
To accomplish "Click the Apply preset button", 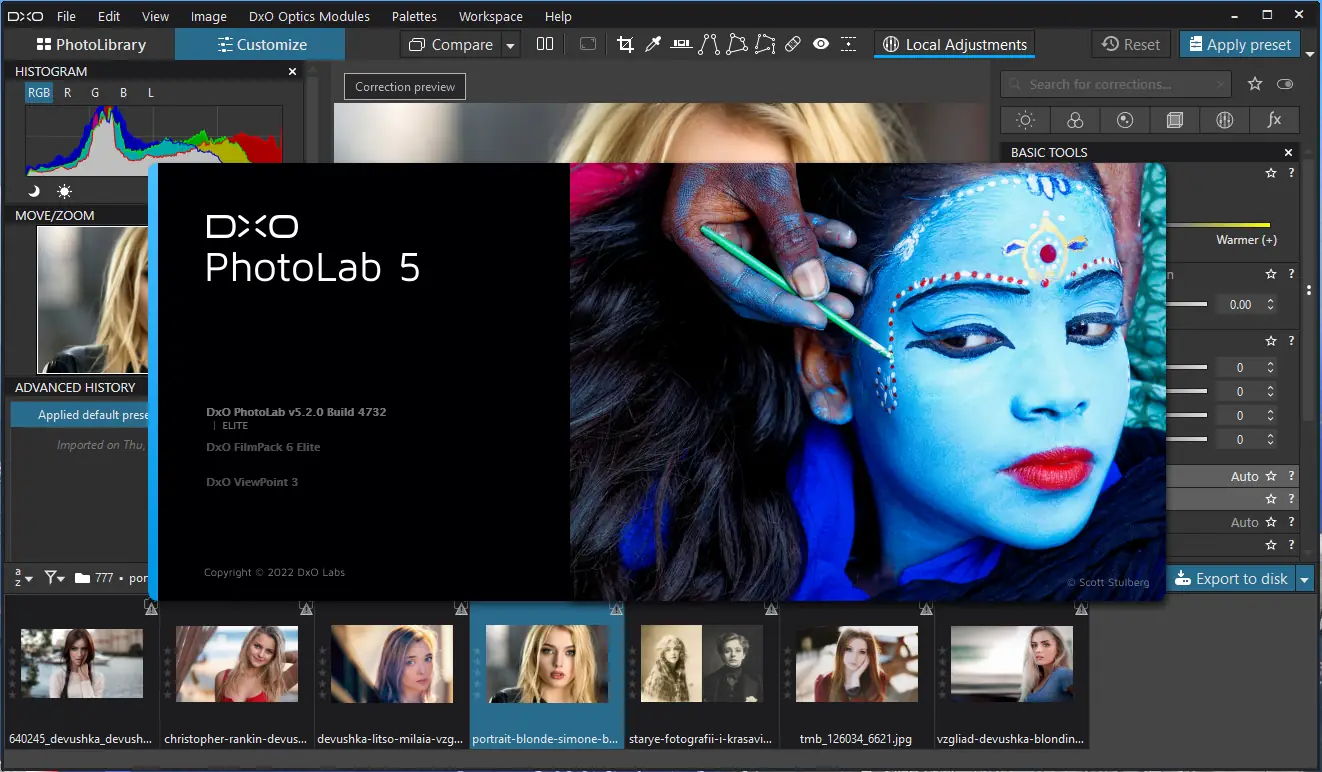I will click(x=1240, y=44).
